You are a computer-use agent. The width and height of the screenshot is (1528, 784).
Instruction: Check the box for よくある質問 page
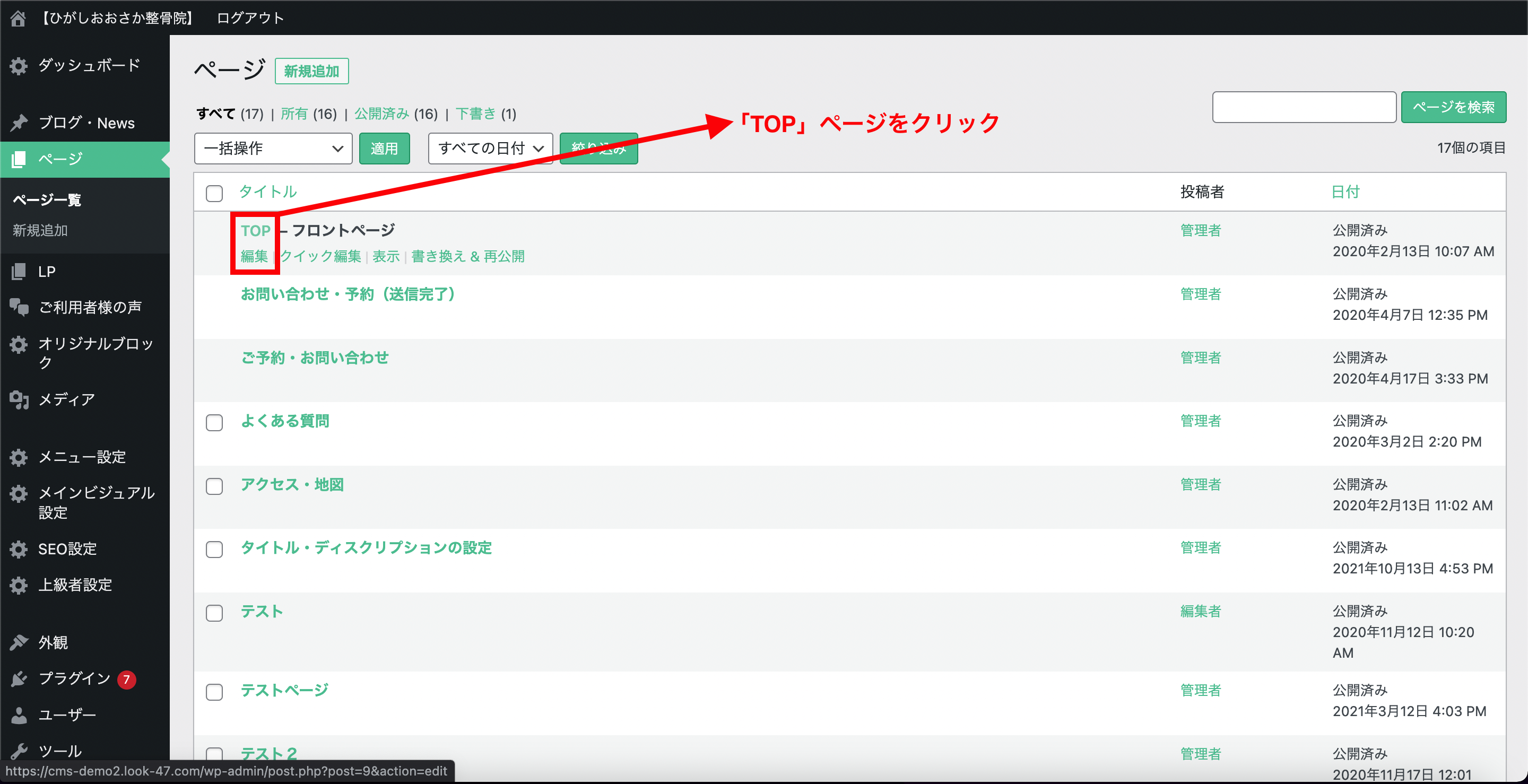pos(214,423)
